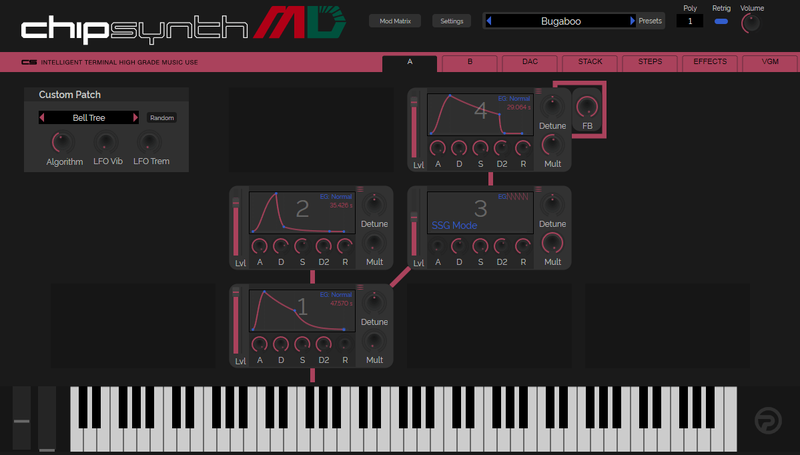Image resolution: width=800 pixels, height=455 pixels.
Task: Open the Mod Matrix
Action: pos(395,20)
